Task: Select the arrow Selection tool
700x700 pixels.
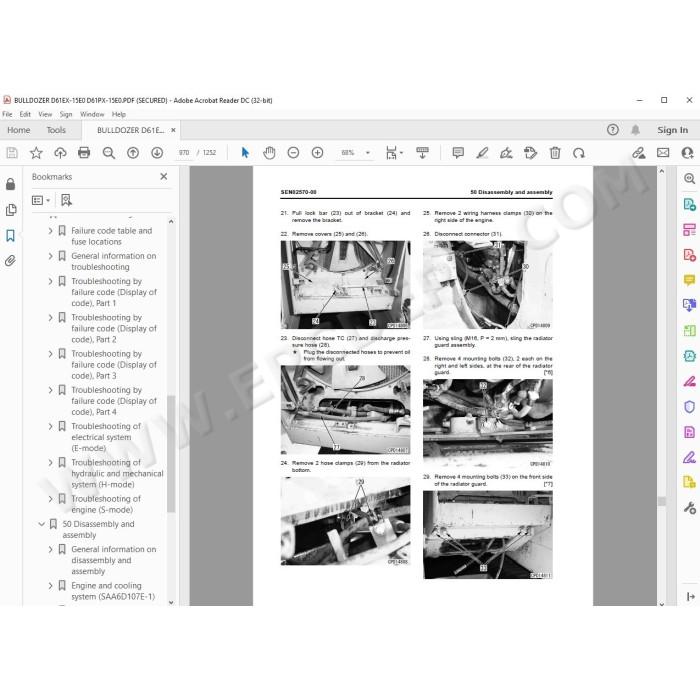Action: tap(245, 153)
